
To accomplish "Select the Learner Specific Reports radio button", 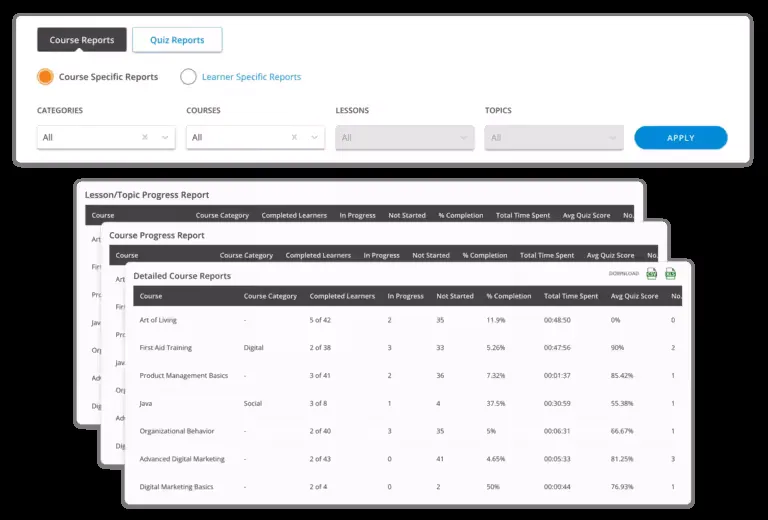I will click(189, 77).
